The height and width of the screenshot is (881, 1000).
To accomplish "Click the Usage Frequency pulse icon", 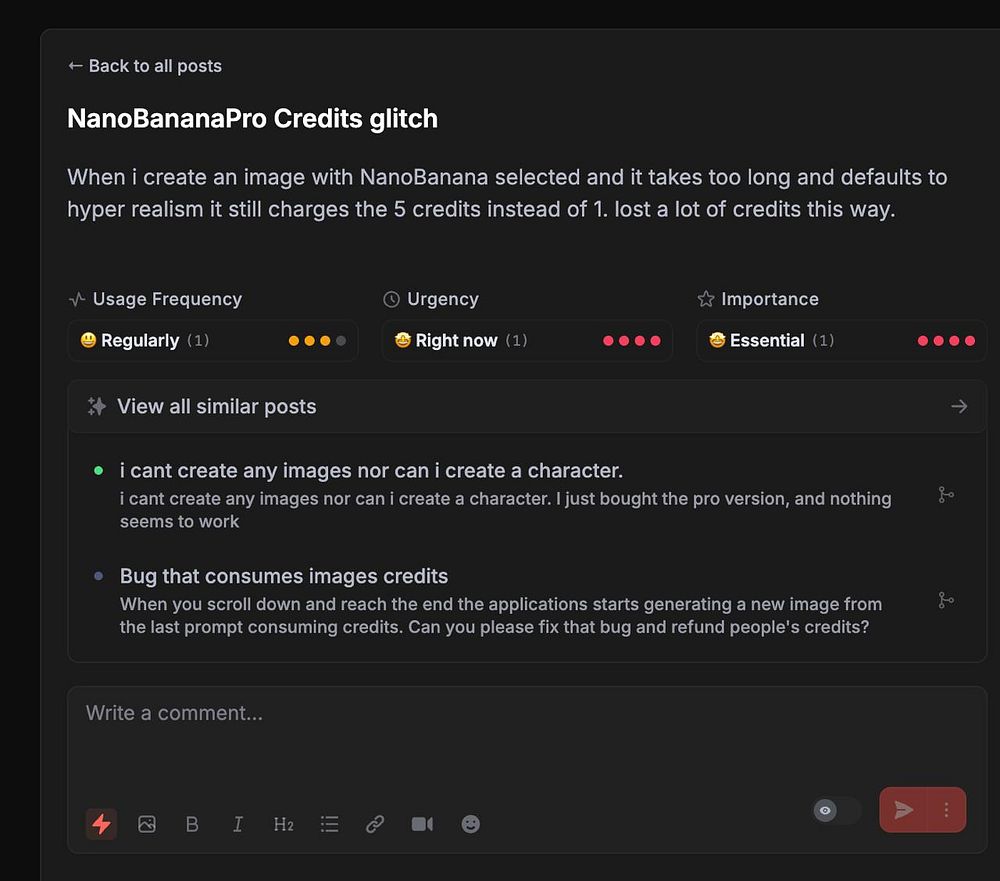I will click(x=77, y=299).
